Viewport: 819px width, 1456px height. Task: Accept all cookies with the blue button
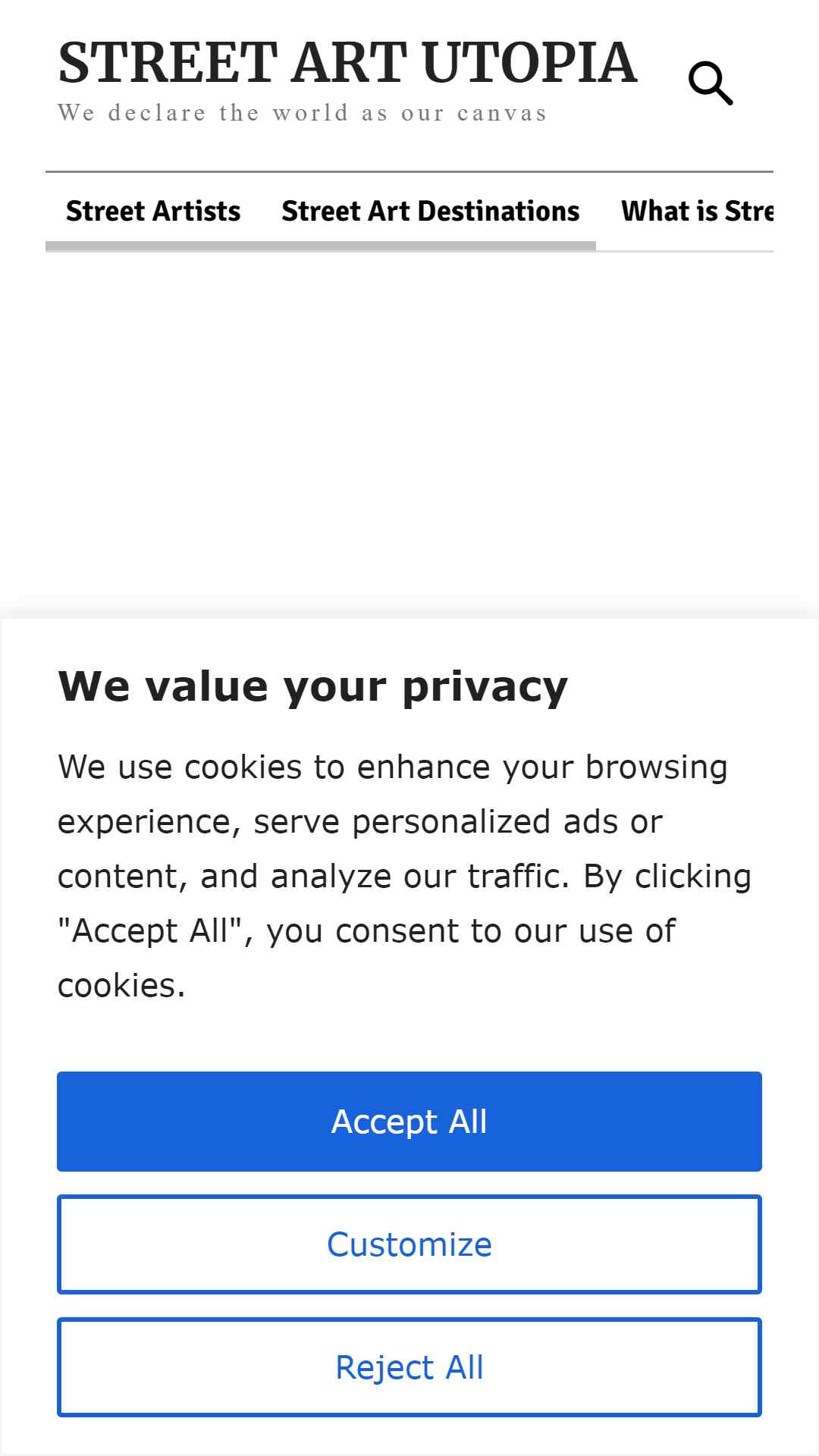point(409,1122)
